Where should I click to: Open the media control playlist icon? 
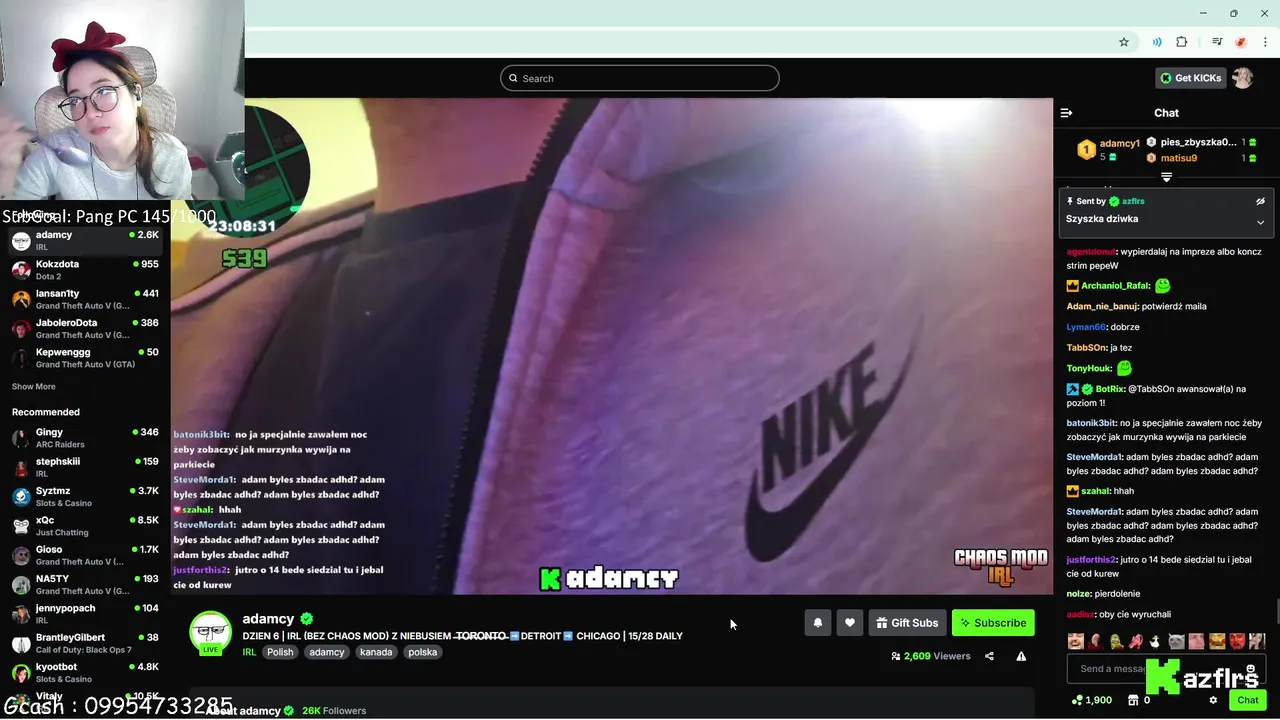click(x=1217, y=42)
